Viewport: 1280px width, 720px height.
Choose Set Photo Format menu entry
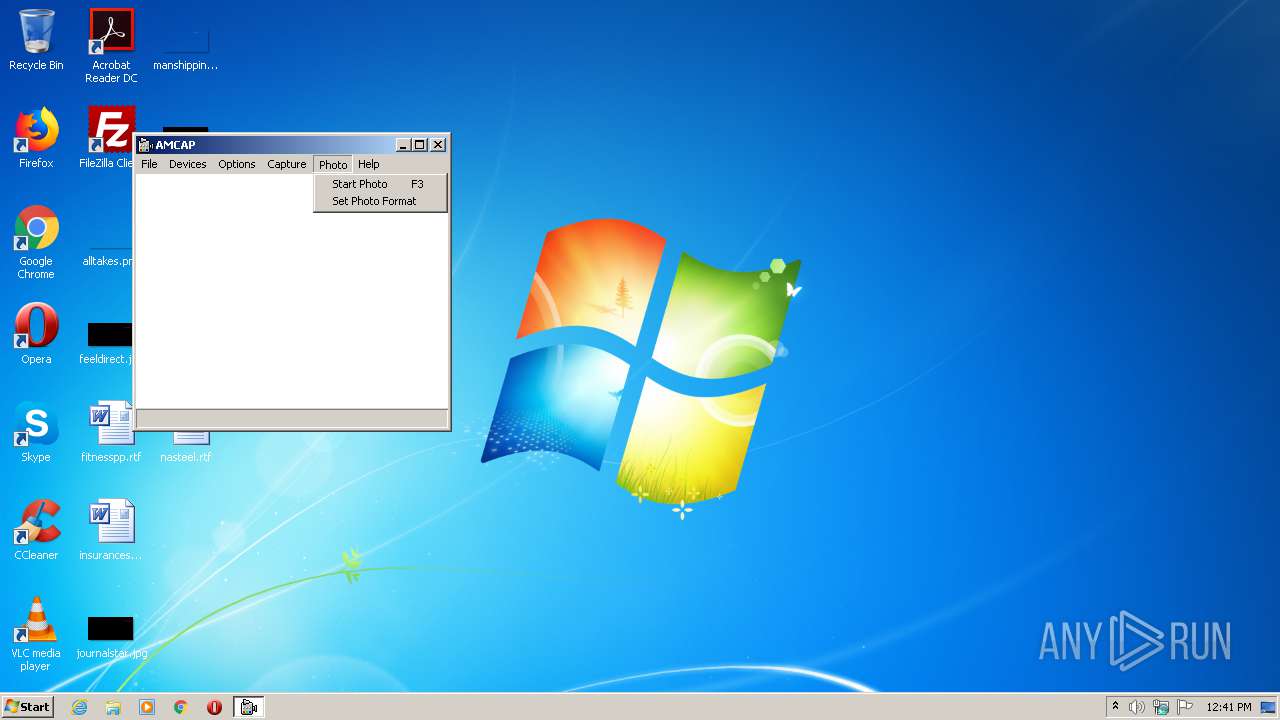pyautogui.click(x=380, y=201)
